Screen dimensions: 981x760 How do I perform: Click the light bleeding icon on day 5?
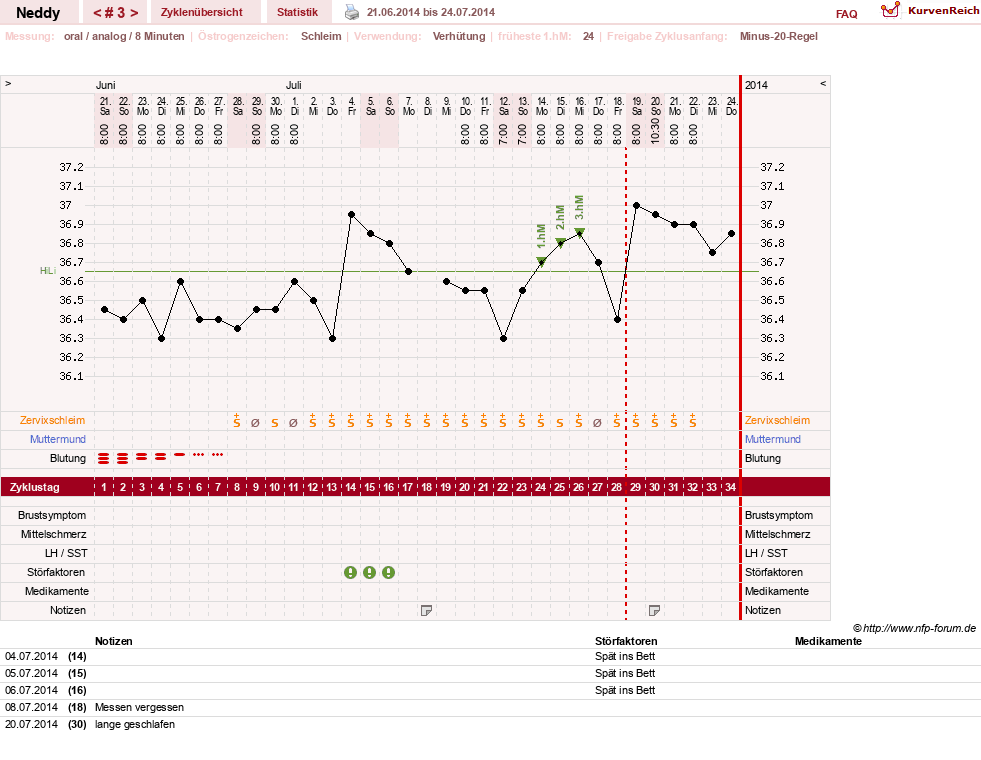[x=180, y=455]
